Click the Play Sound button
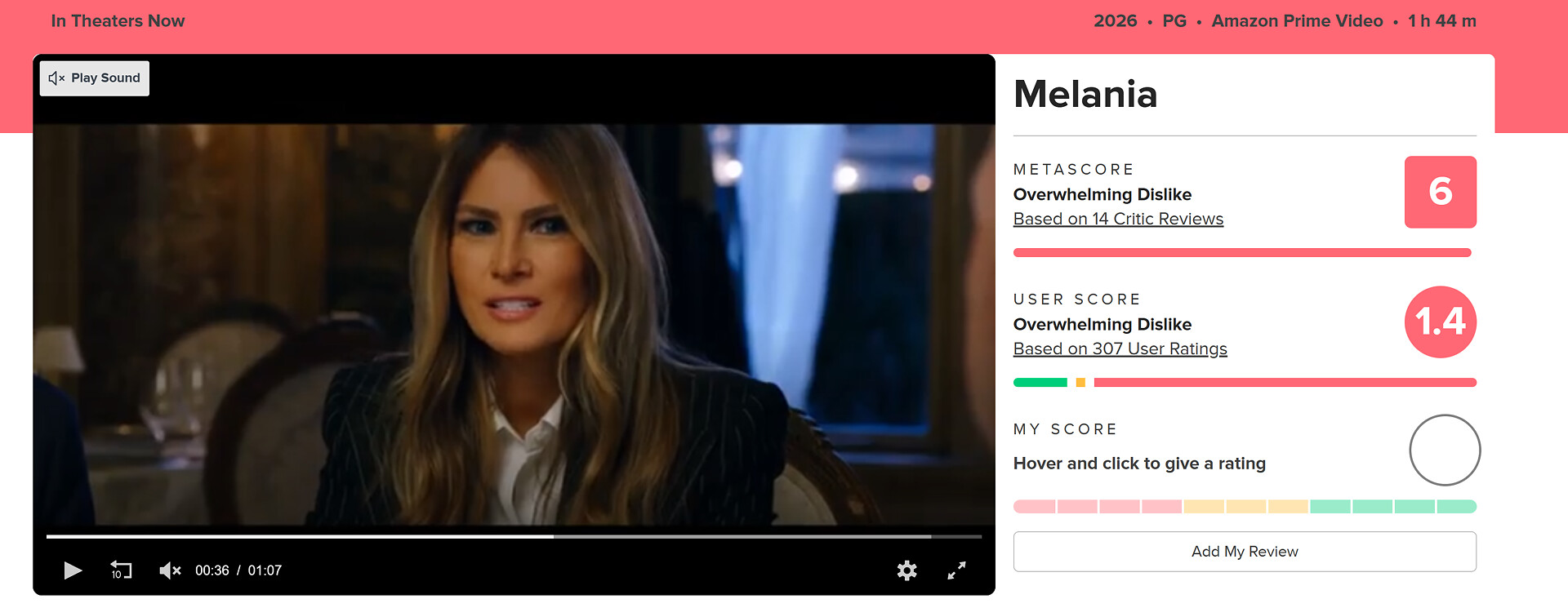Image resolution: width=1568 pixels, height=608 pixels. tap(95, 78)
